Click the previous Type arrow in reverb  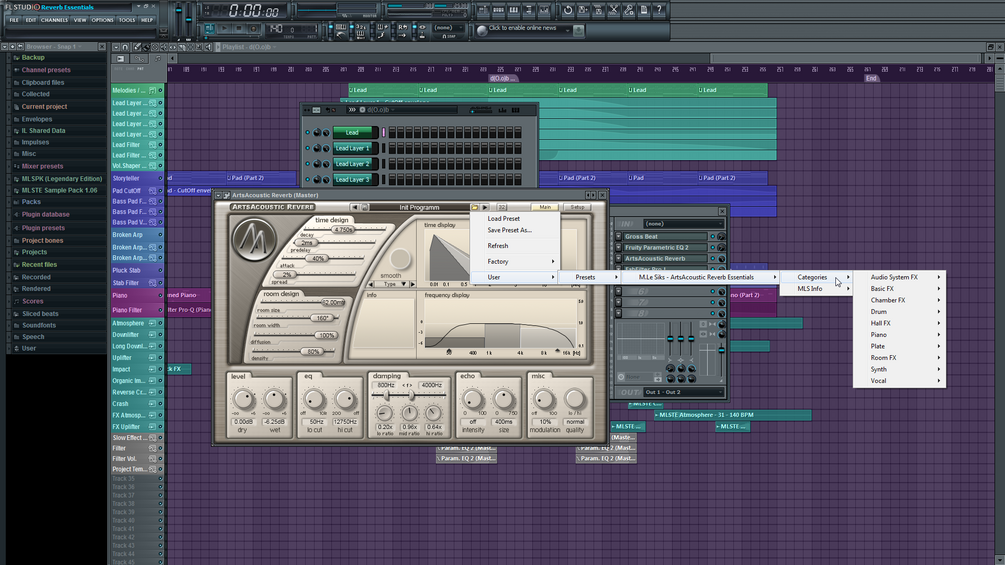(371, 284)
